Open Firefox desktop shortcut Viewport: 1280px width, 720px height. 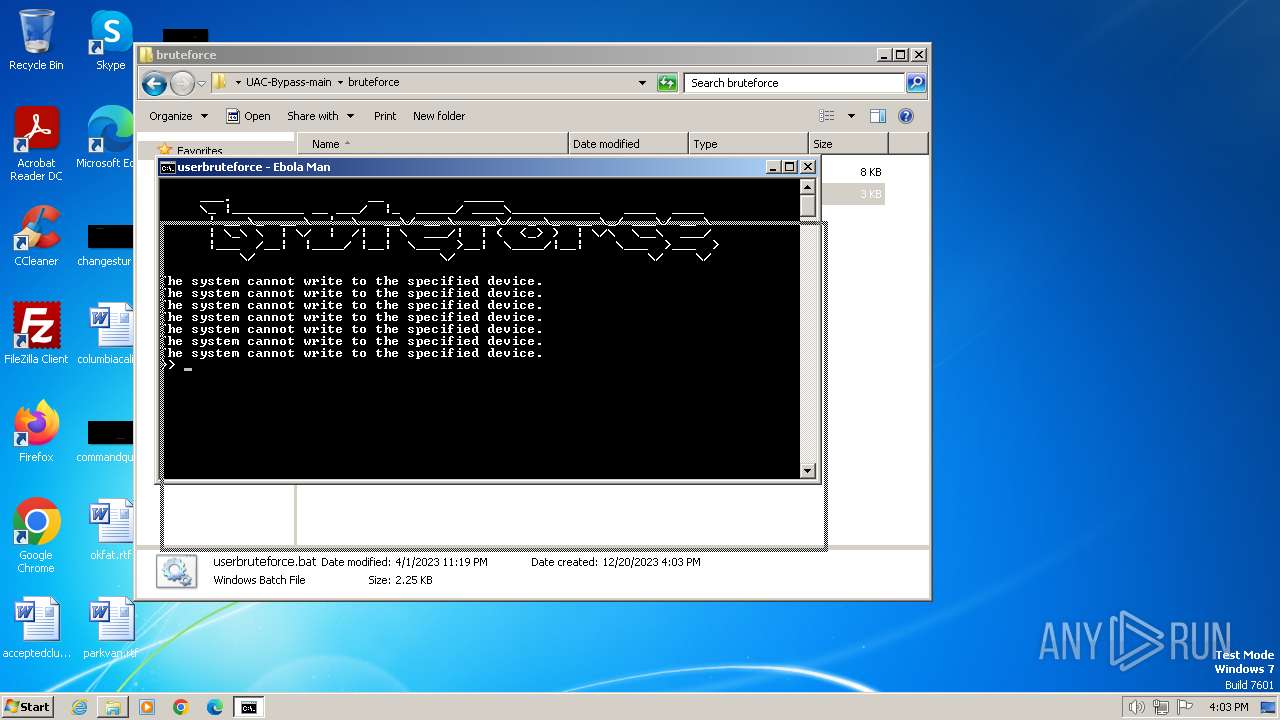click(x=36, y=432)
